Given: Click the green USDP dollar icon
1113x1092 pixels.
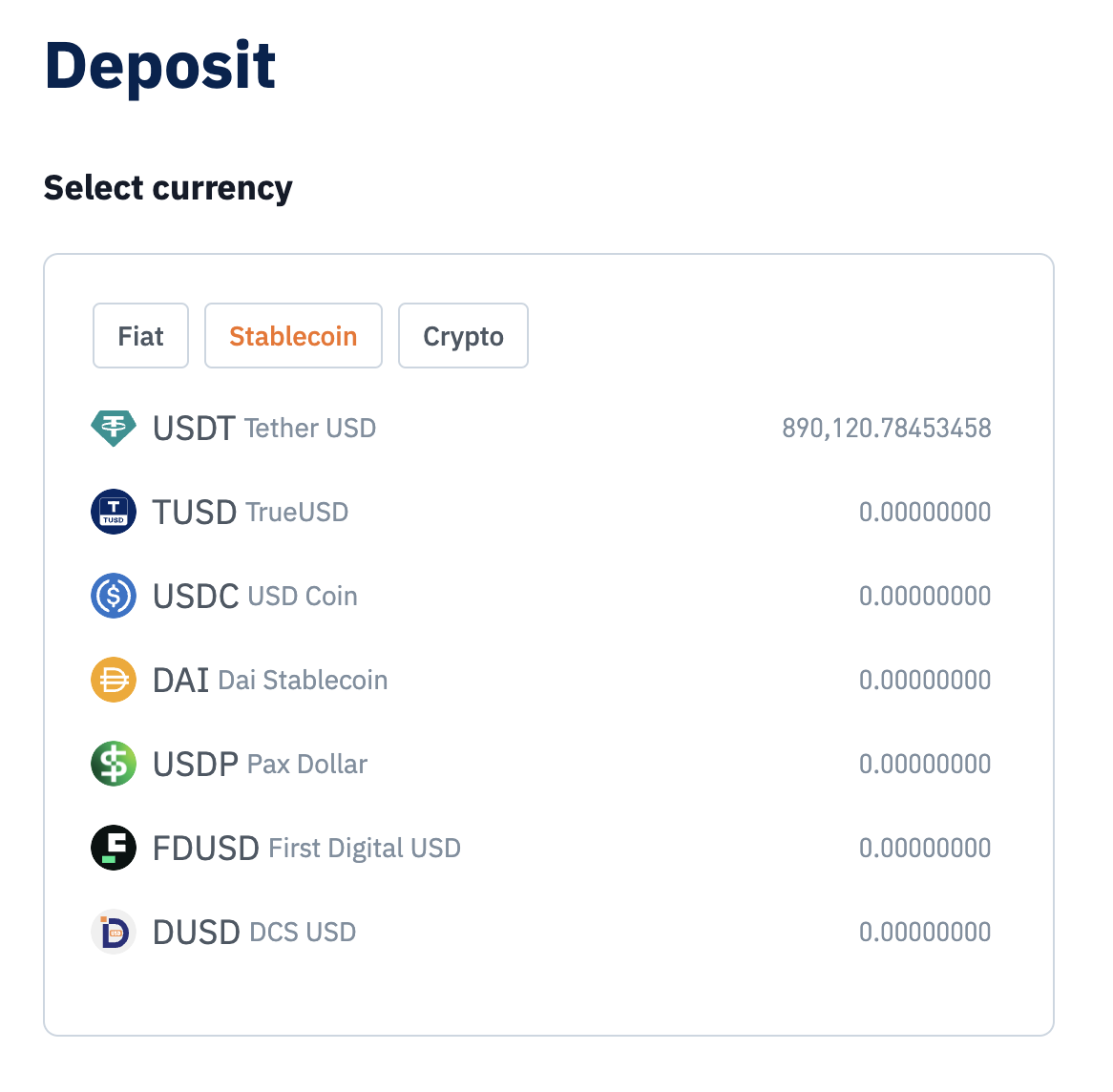Looking at the screenshot, I should [x=114, y=764].
